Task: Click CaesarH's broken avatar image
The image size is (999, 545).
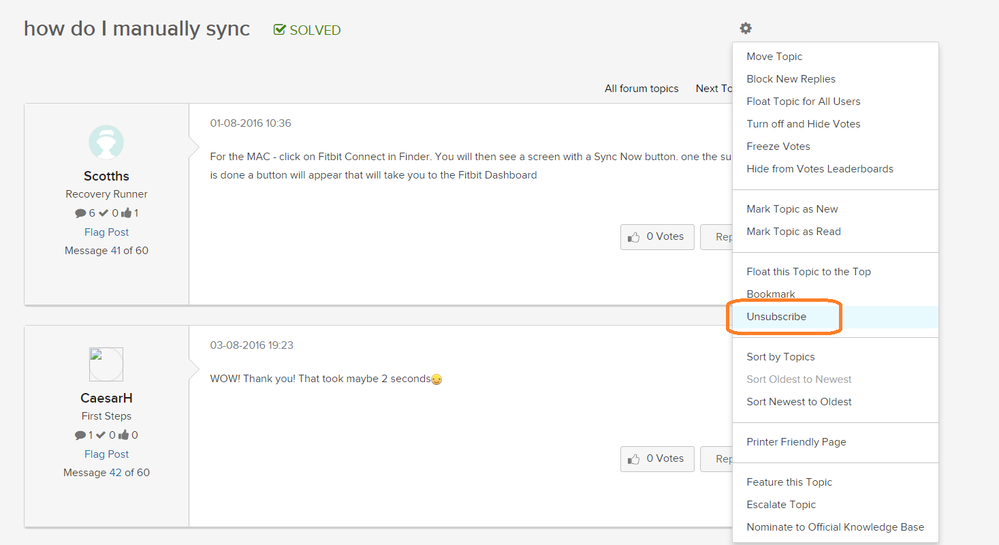Action: (x=106, y=364)
